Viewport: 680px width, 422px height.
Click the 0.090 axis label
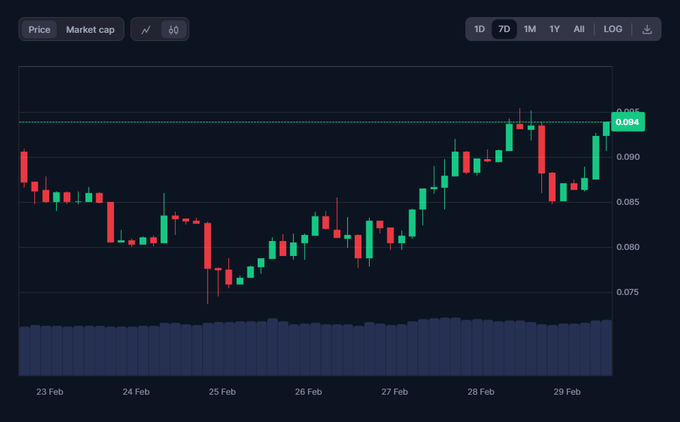click(628, 157)
